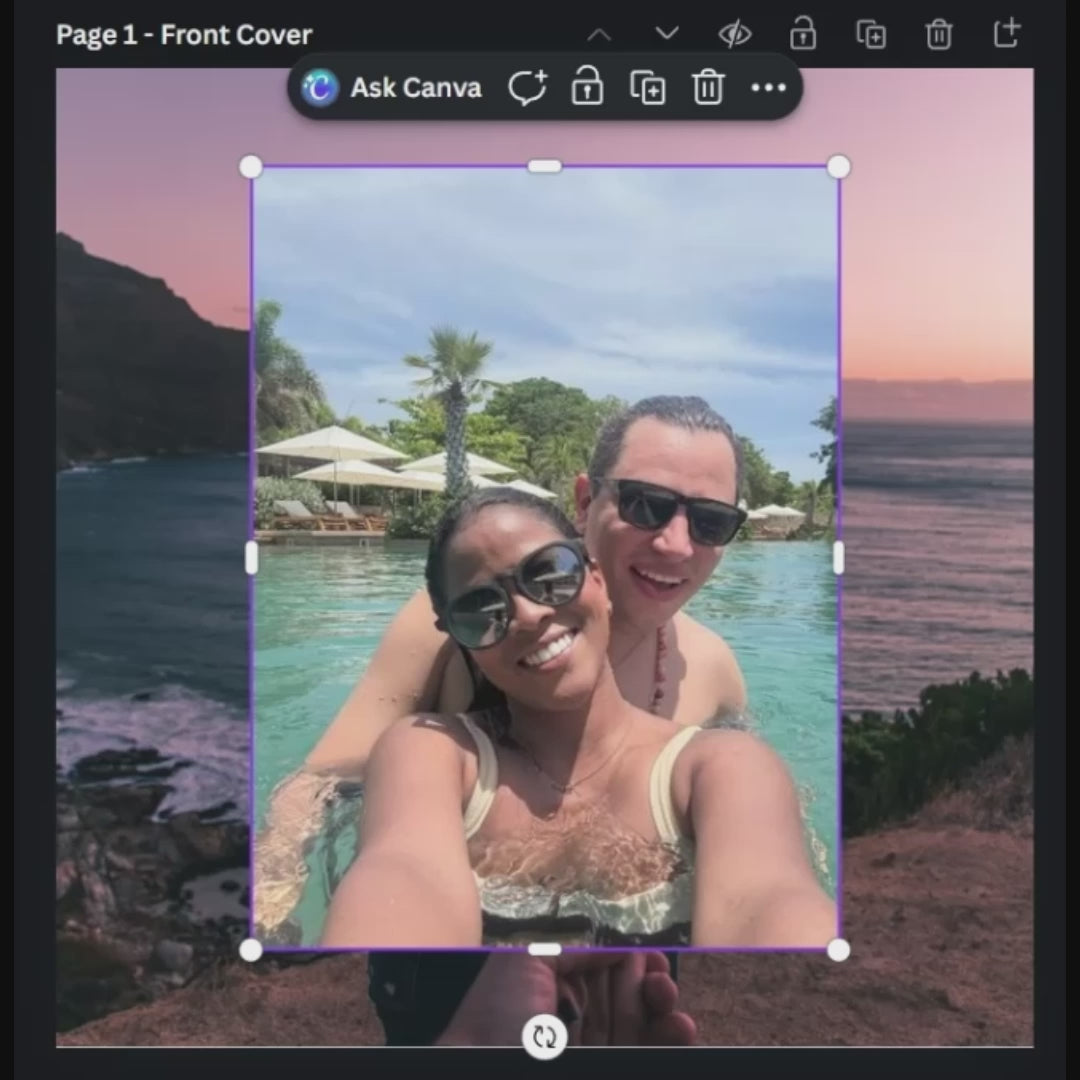
Task: Lock the selected photo via the toolbar padlock
Action: (587, 88)
